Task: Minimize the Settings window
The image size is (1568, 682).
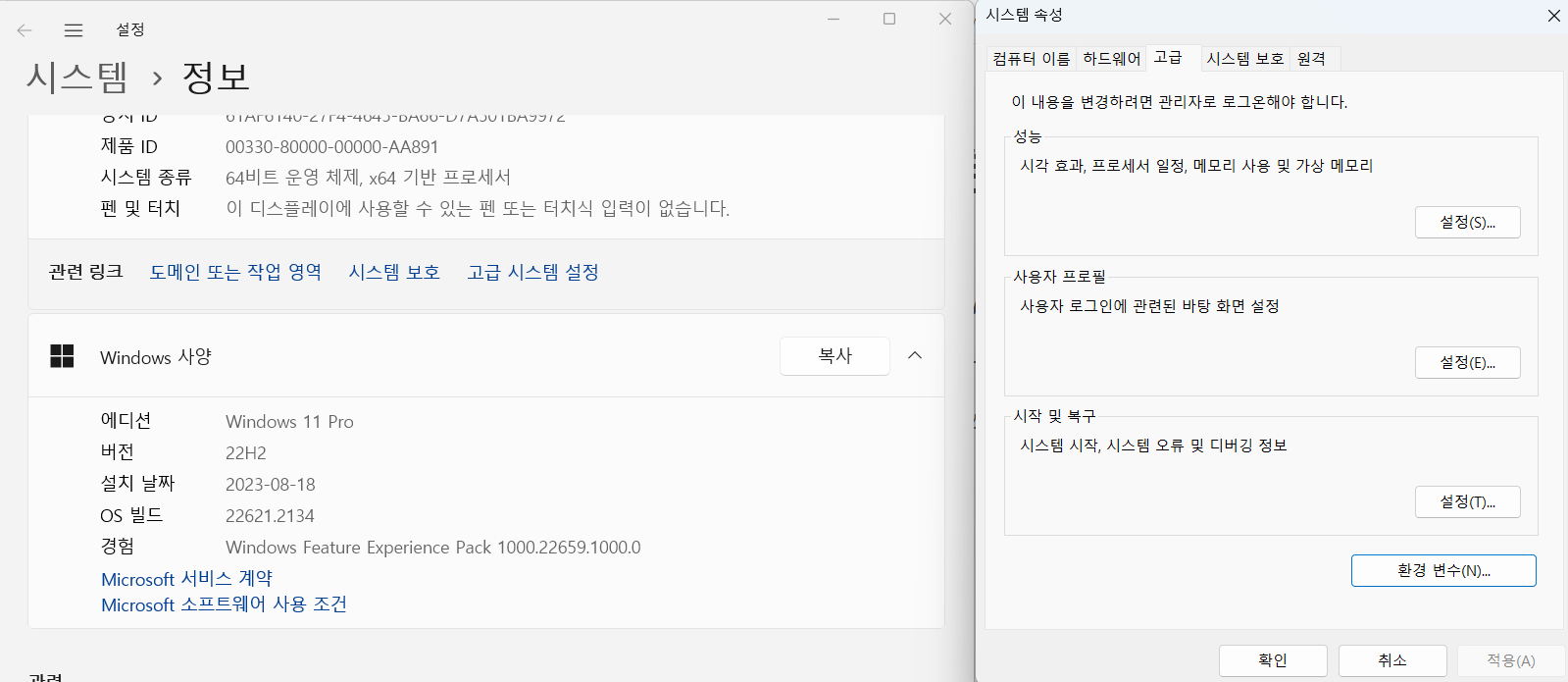Action: (834, 19)
